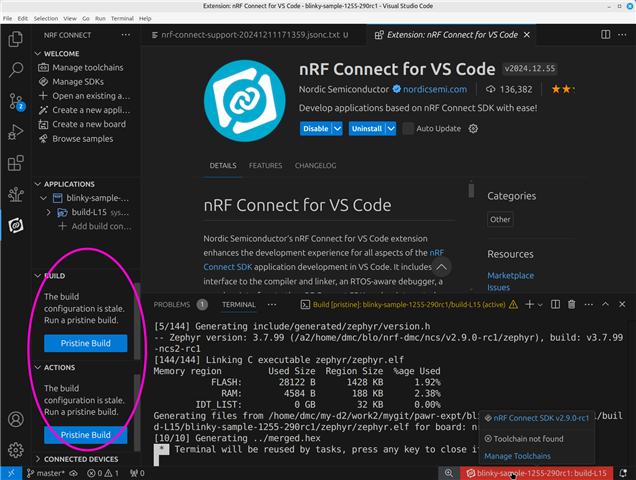
Task: Maximize the panel with up chevron
Action: click(x=605, y=304)
